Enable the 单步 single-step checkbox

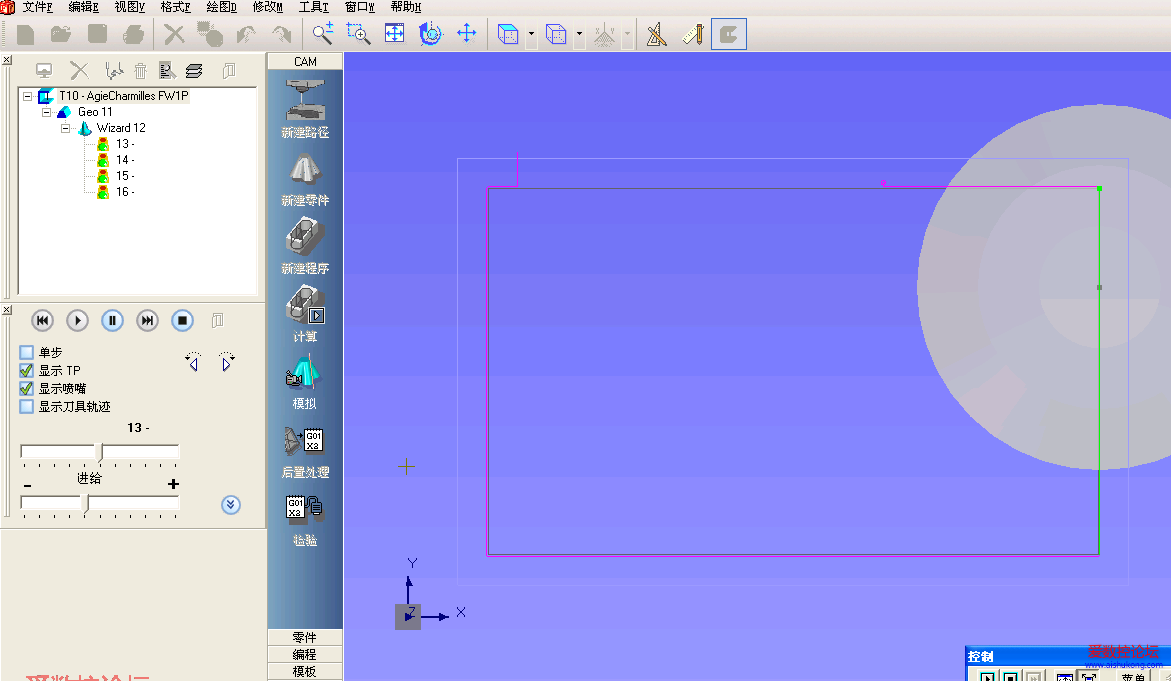click(x=27, y=352)
